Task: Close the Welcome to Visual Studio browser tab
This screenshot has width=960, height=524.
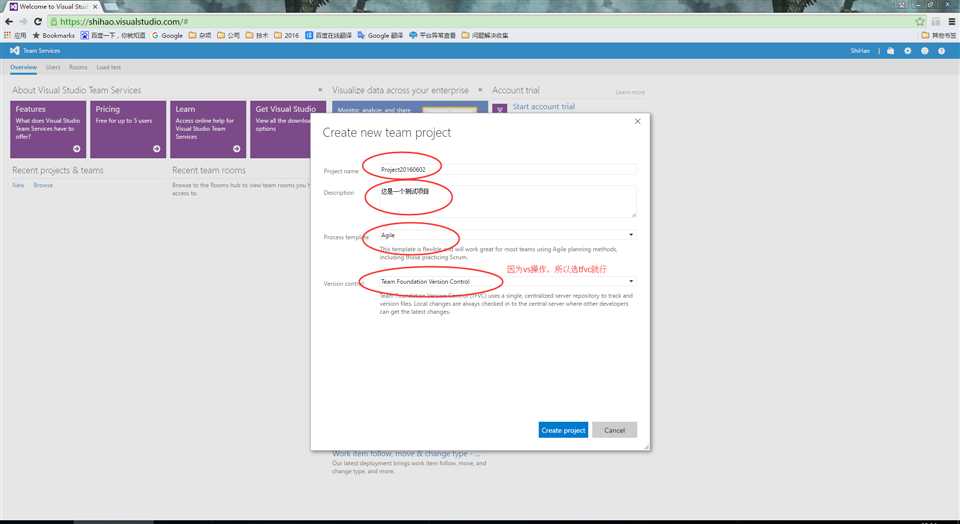Action: (95, 6)
